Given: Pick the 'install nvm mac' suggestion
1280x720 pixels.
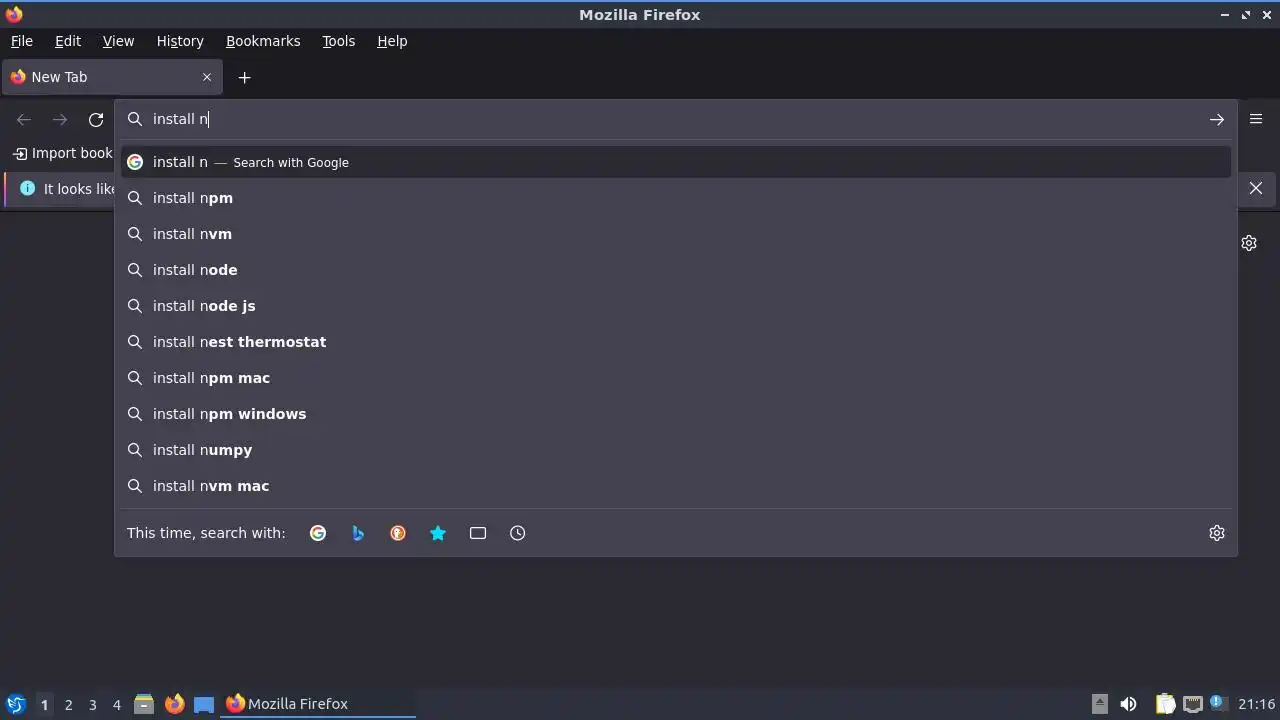Looking at the screenshot, I should point(676,486).
